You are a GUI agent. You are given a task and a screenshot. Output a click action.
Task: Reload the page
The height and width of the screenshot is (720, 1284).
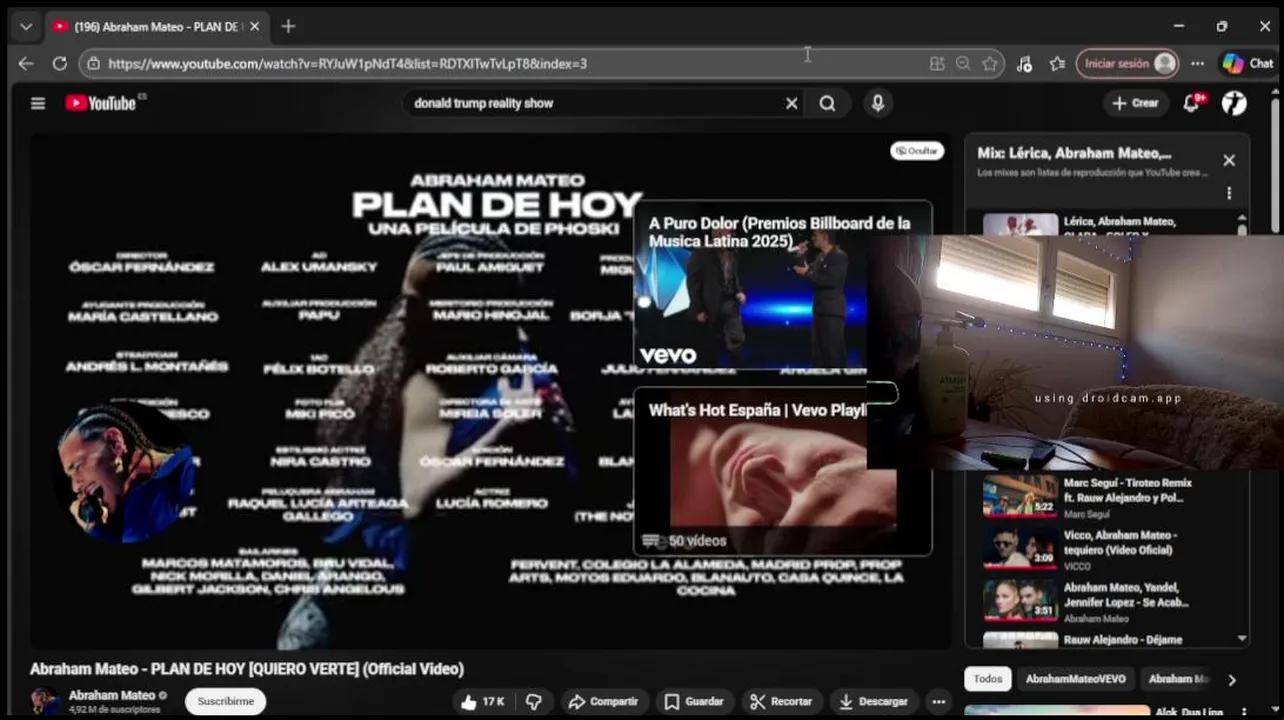point(59,63)
